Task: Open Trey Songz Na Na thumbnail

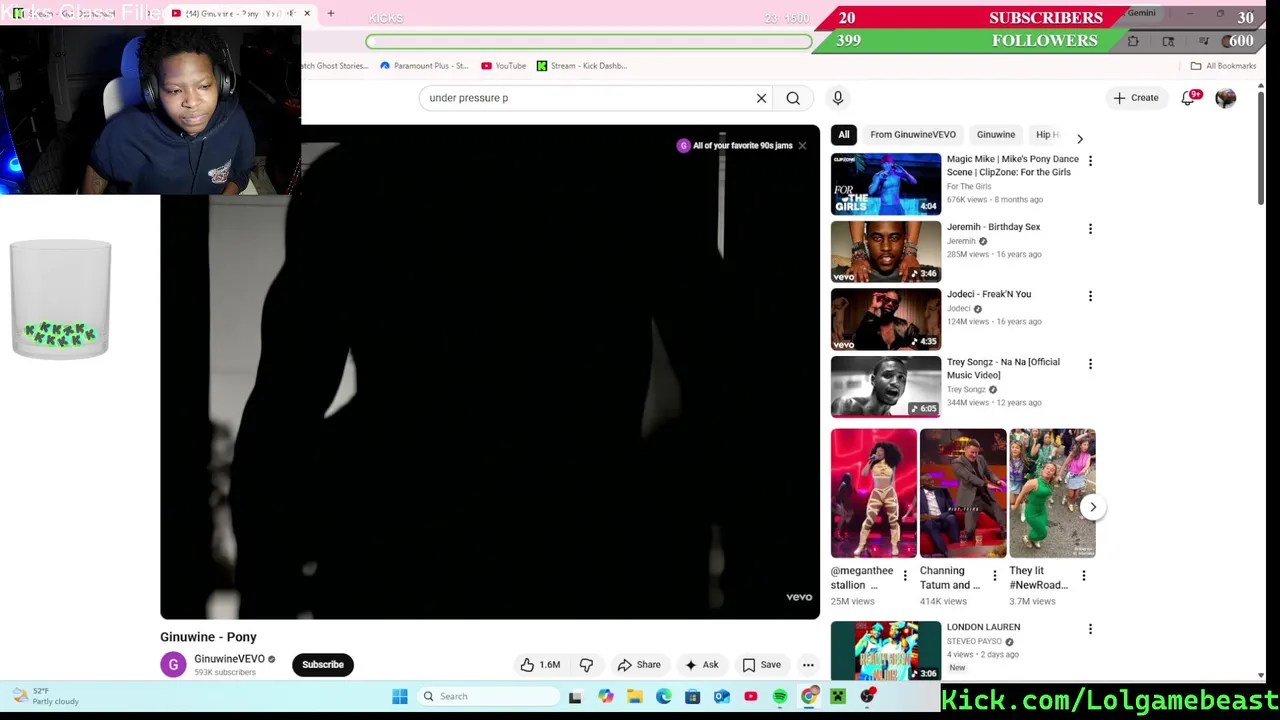Action: pyautogui.click(x=886, y=387)
